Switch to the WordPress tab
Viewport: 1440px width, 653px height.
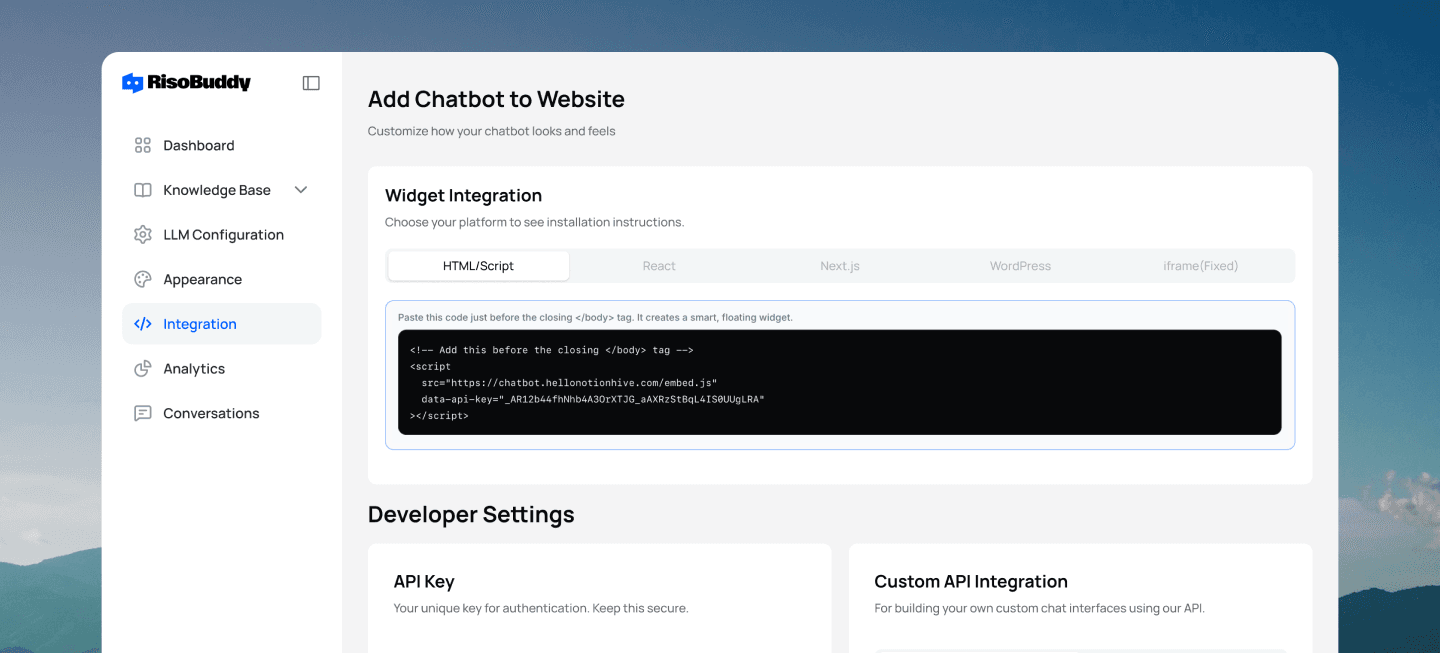tap(1020, 266)
